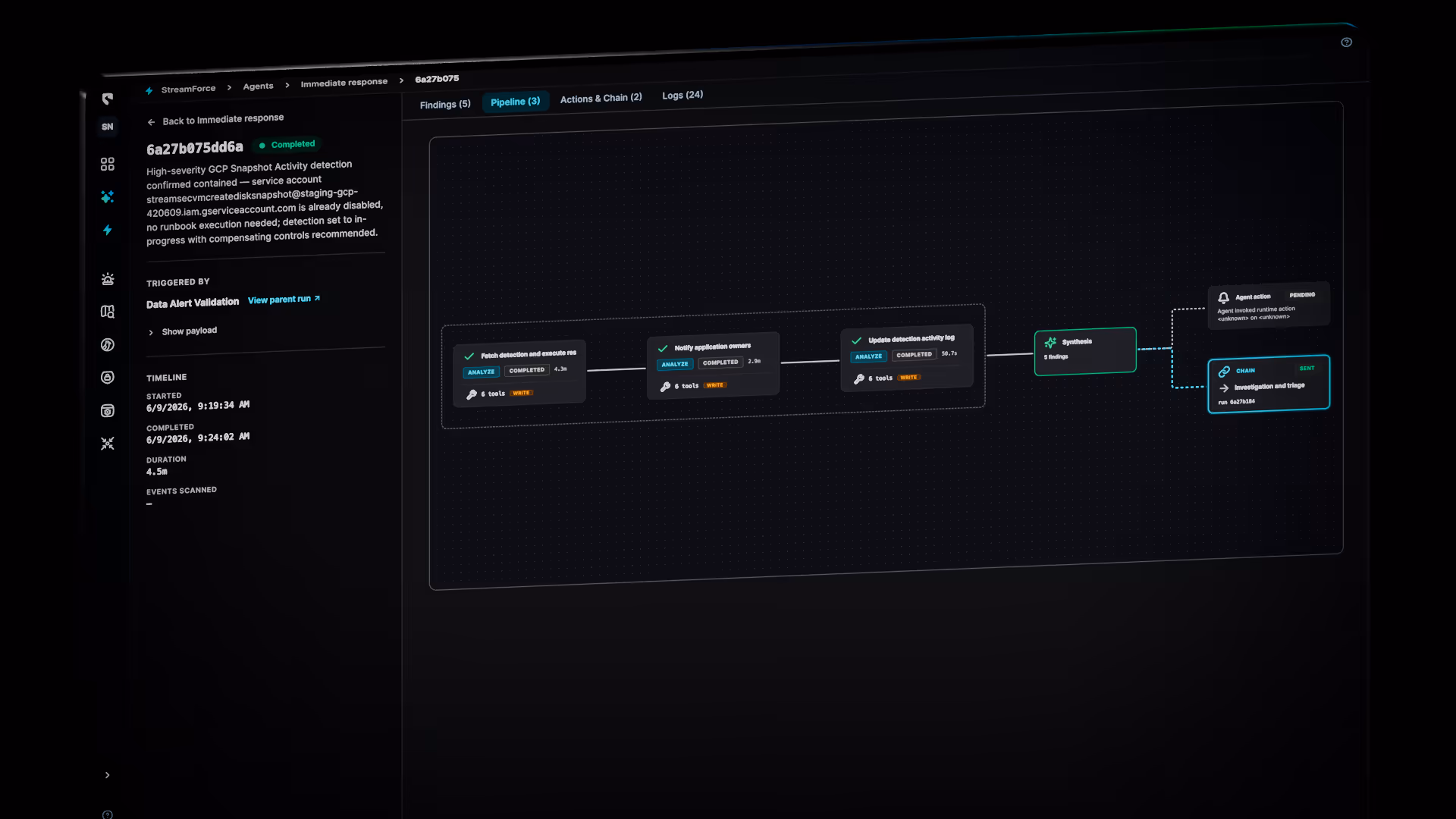Click the run ID heading 6a27b075dd6a
This screenshot has width=1456, height=819.
pos(195,148)
